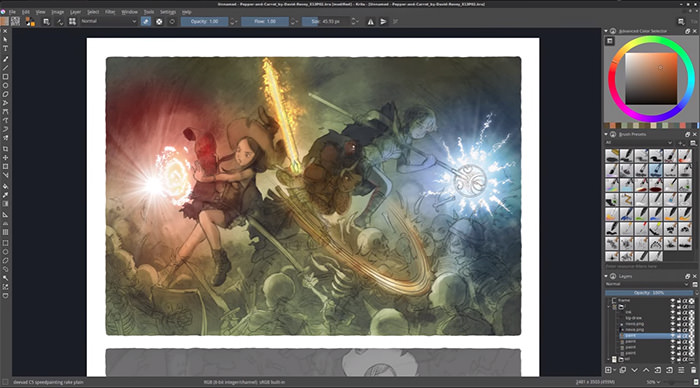Collapse the Advanced Color Selector docker arrow
The width and height of the screenshot is (700, 388).
(606, 31)
